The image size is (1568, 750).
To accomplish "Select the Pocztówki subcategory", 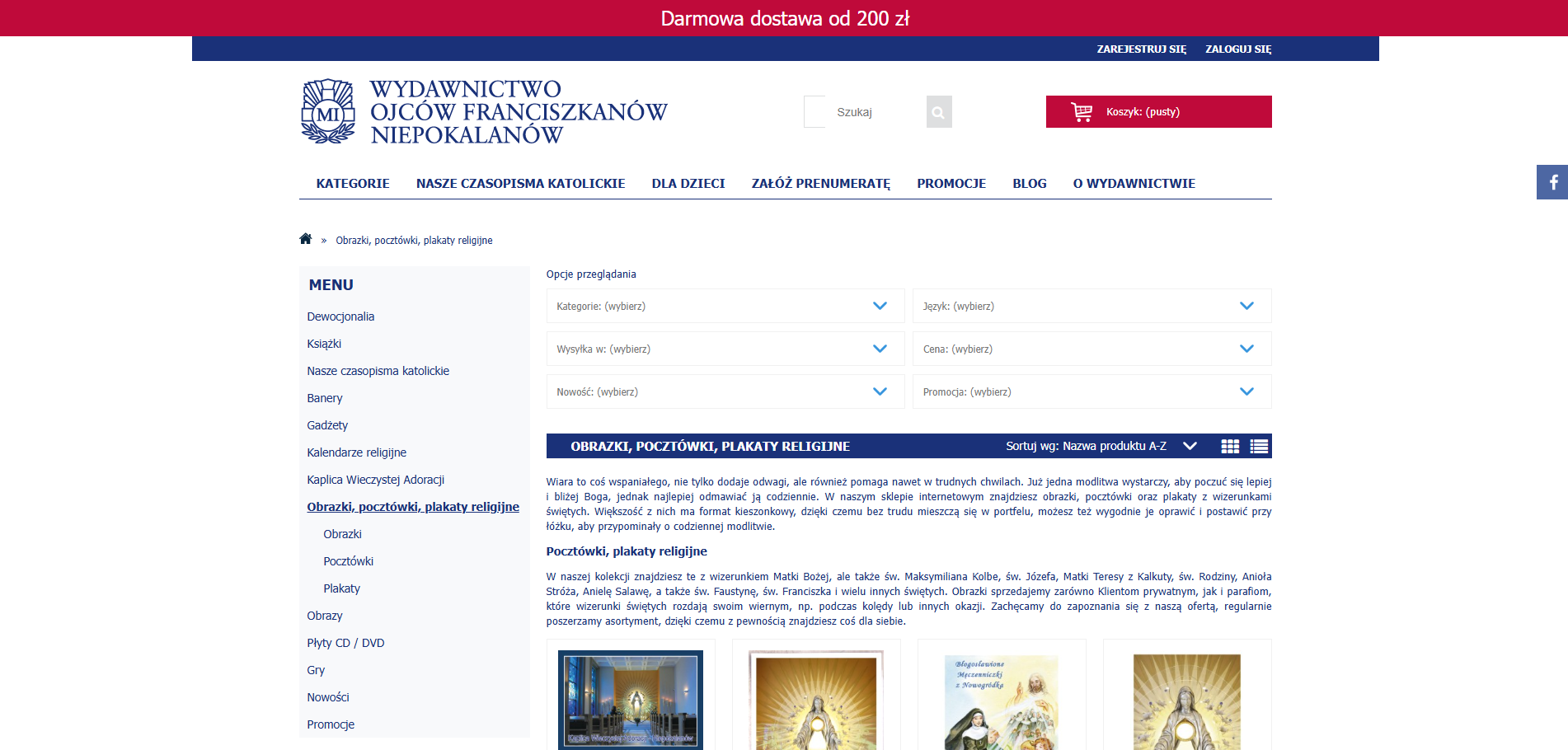I will (348, 561).
